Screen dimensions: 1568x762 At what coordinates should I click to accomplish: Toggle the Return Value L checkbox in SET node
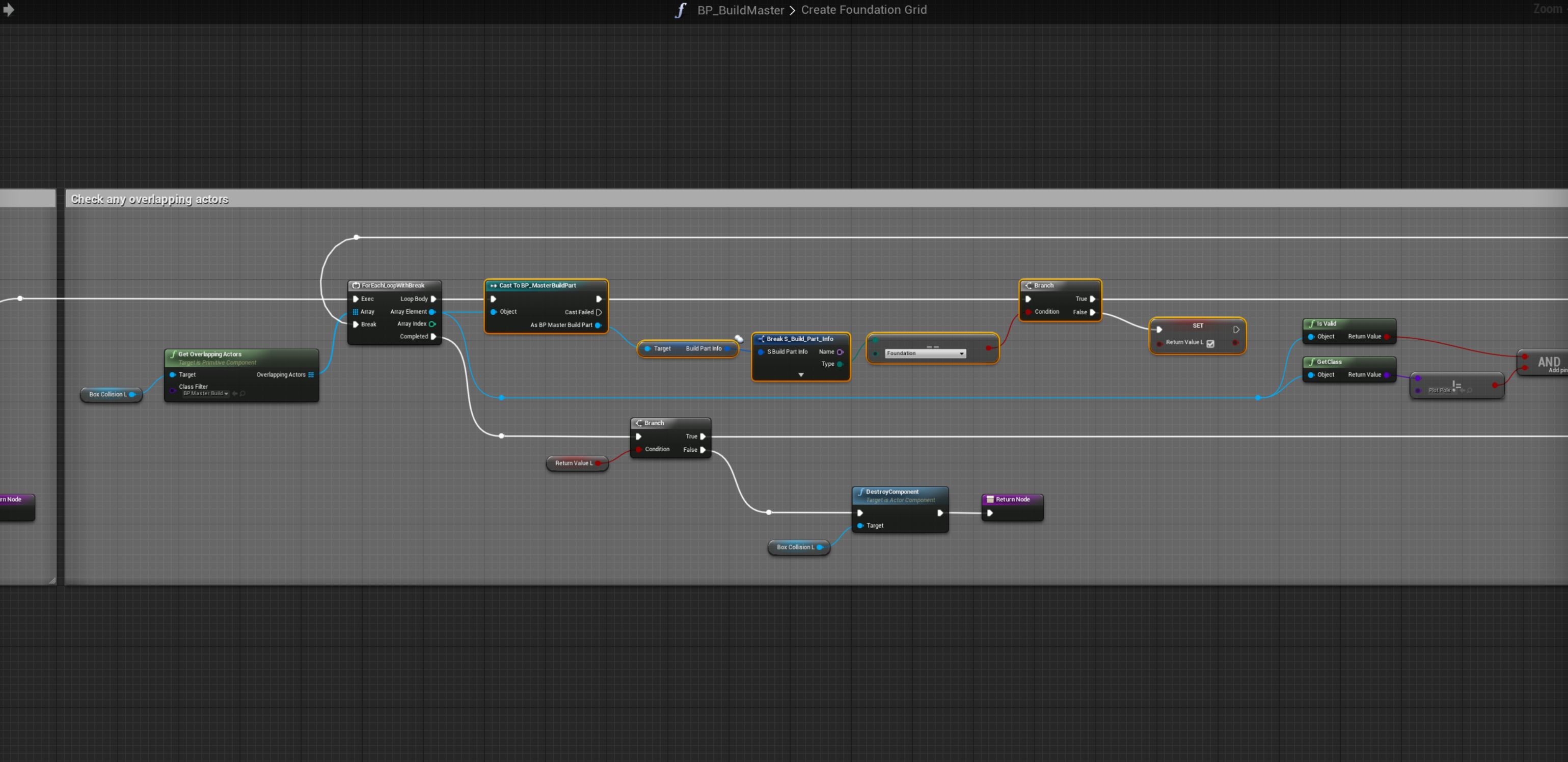tap(1210, 343)
